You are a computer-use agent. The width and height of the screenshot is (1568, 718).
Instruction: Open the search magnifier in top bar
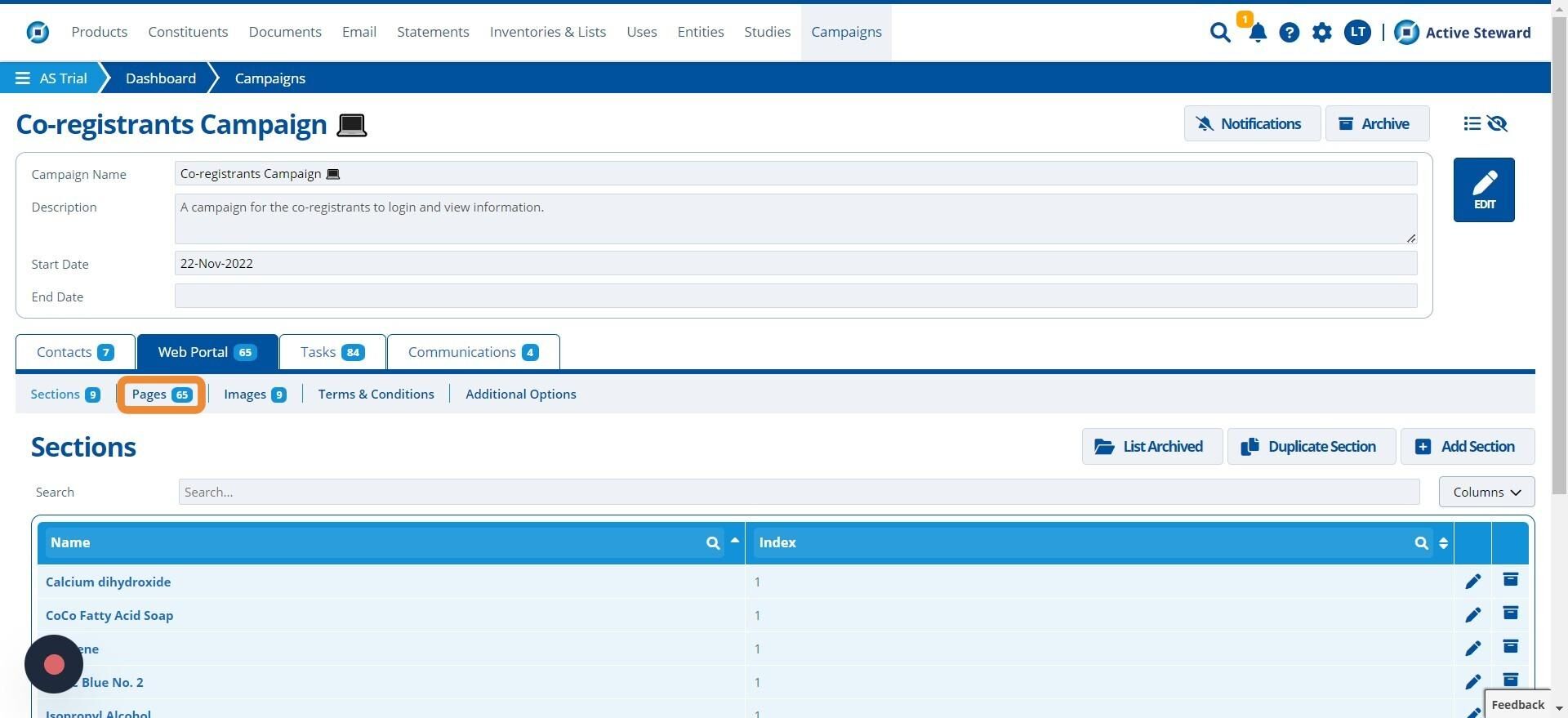click(1220, 33)
